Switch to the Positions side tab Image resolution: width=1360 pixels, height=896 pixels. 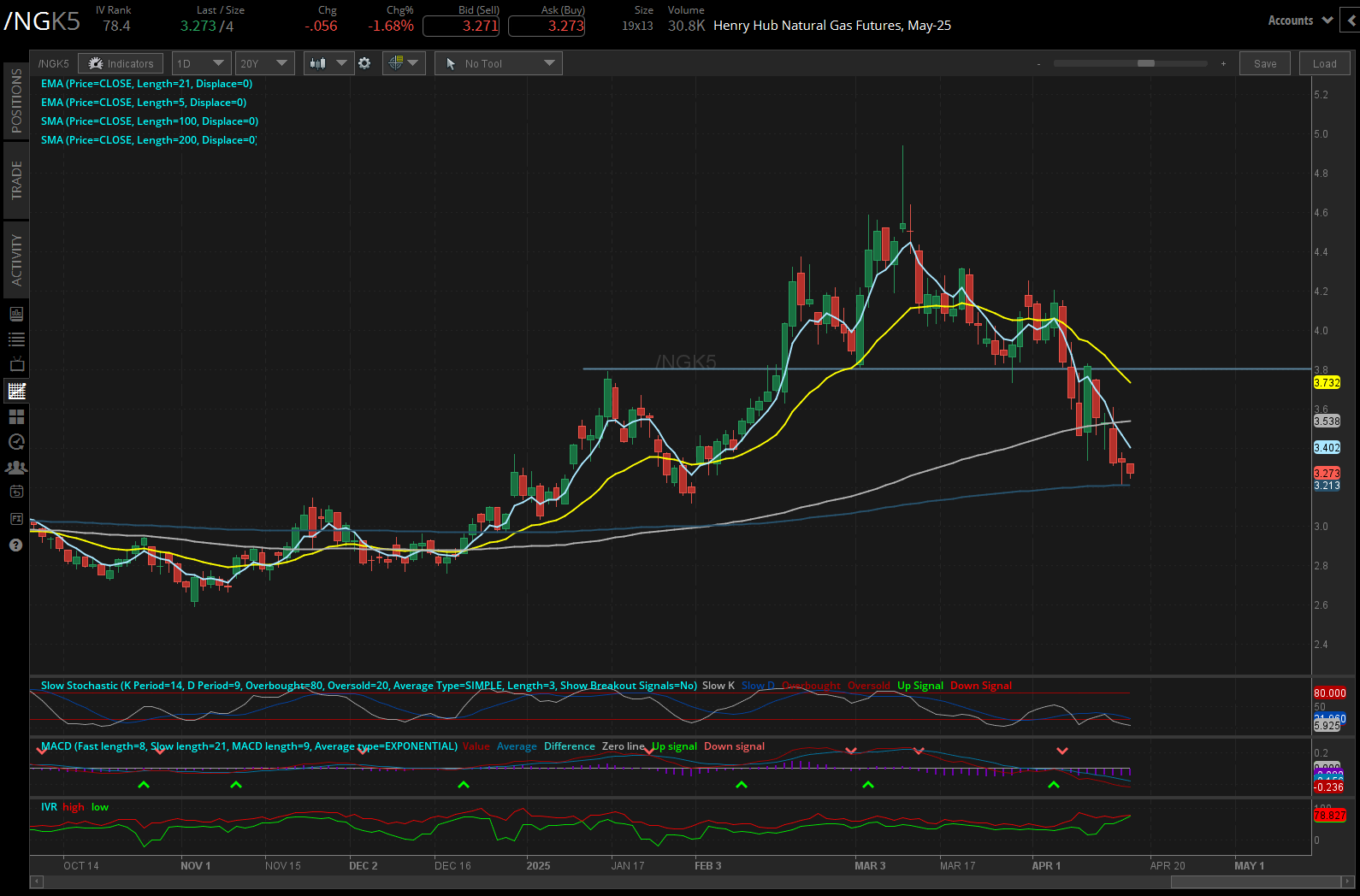pos(16,101)
